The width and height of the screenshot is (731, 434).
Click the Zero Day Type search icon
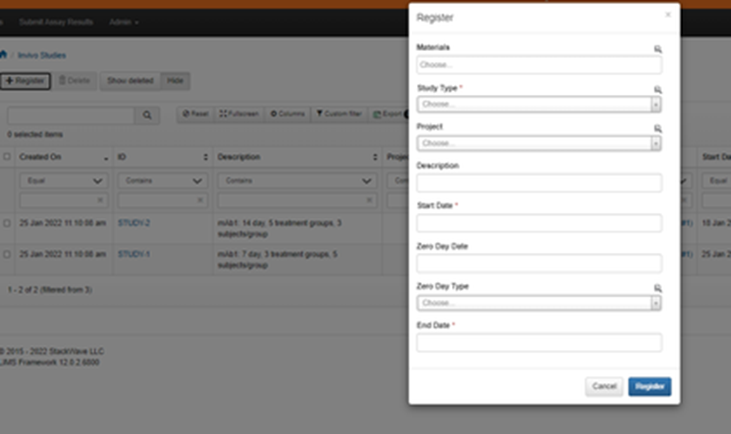tap(657, 287)
